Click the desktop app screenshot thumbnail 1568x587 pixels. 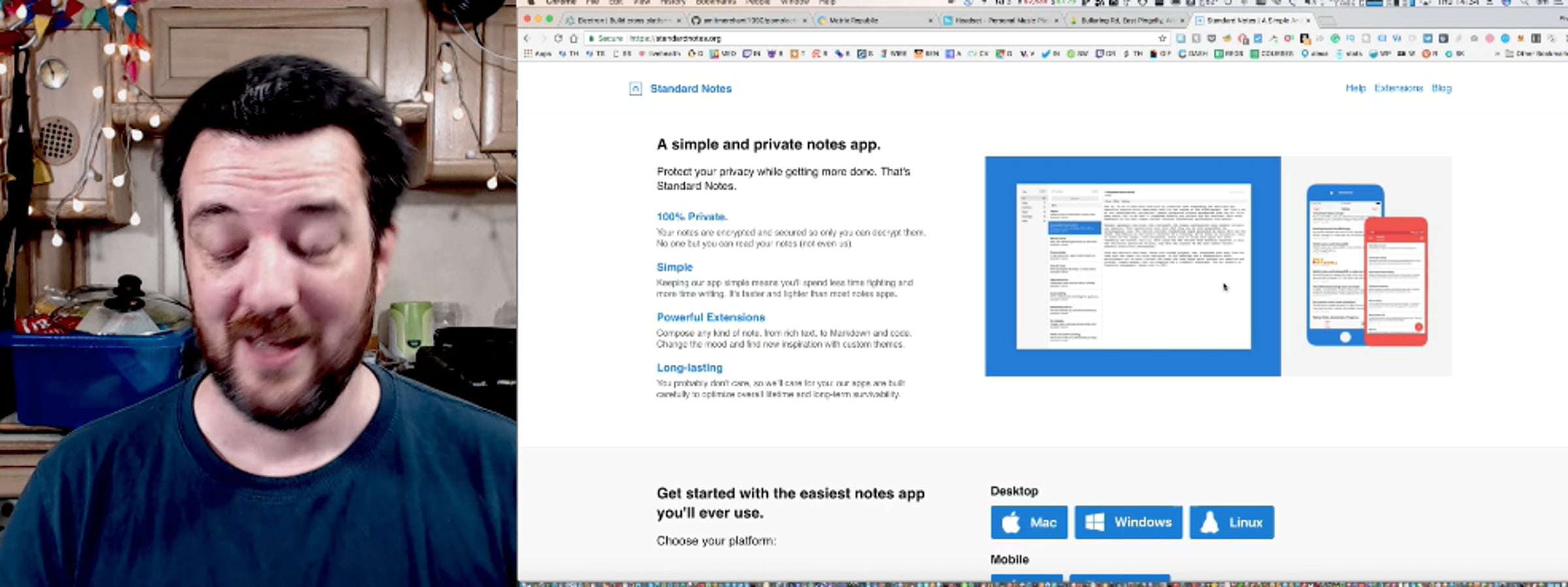pos(1133,266)
